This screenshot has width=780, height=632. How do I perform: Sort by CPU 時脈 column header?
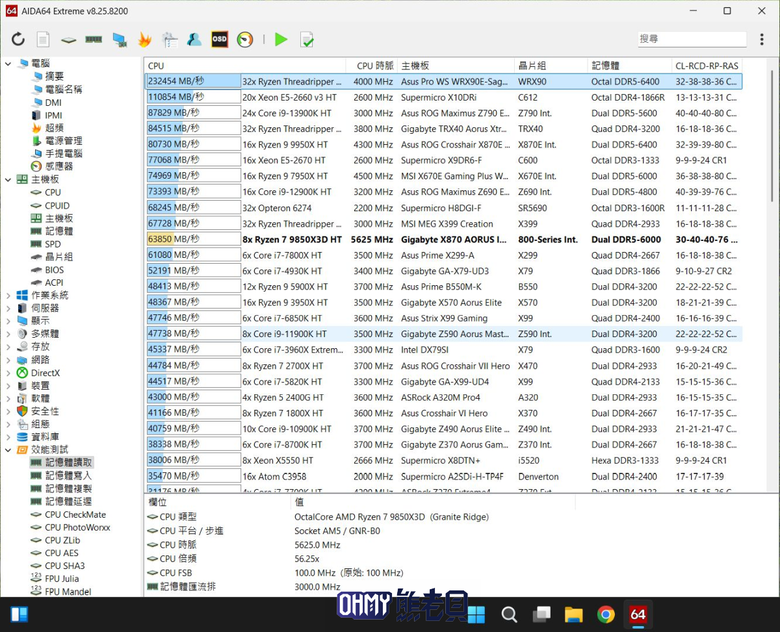point(372,66)
